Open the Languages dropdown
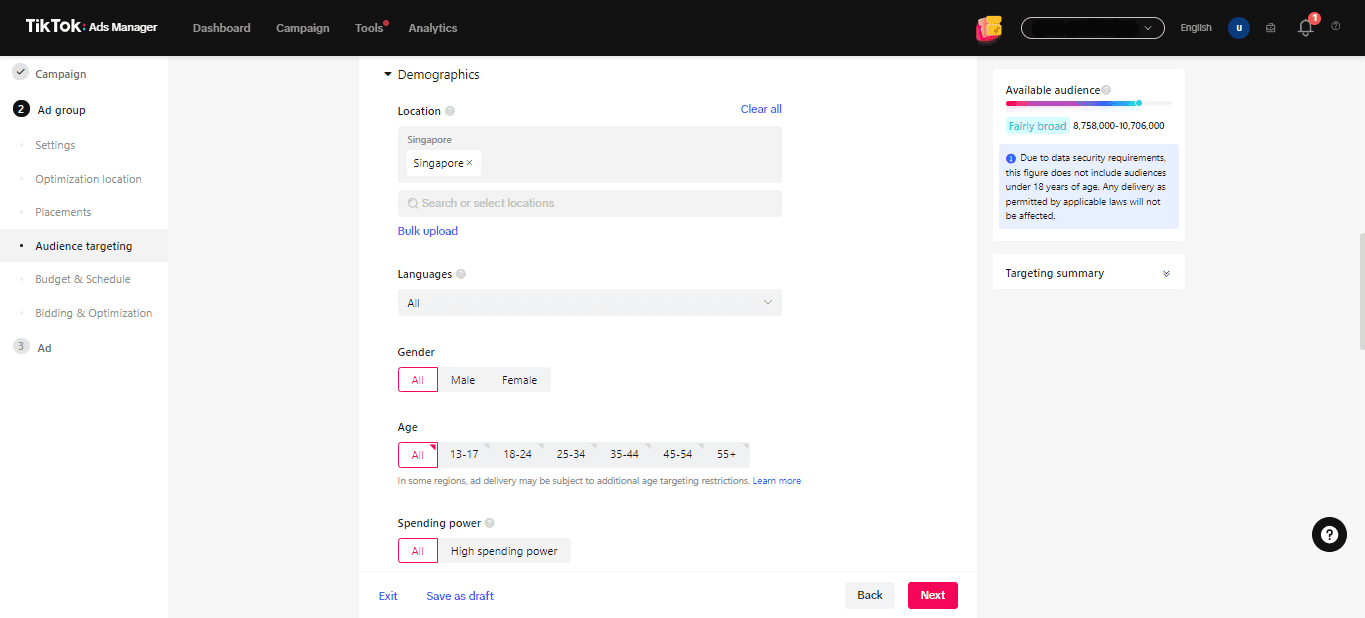This screenshot has width=1365, height=618. click(x=590, y=302)
